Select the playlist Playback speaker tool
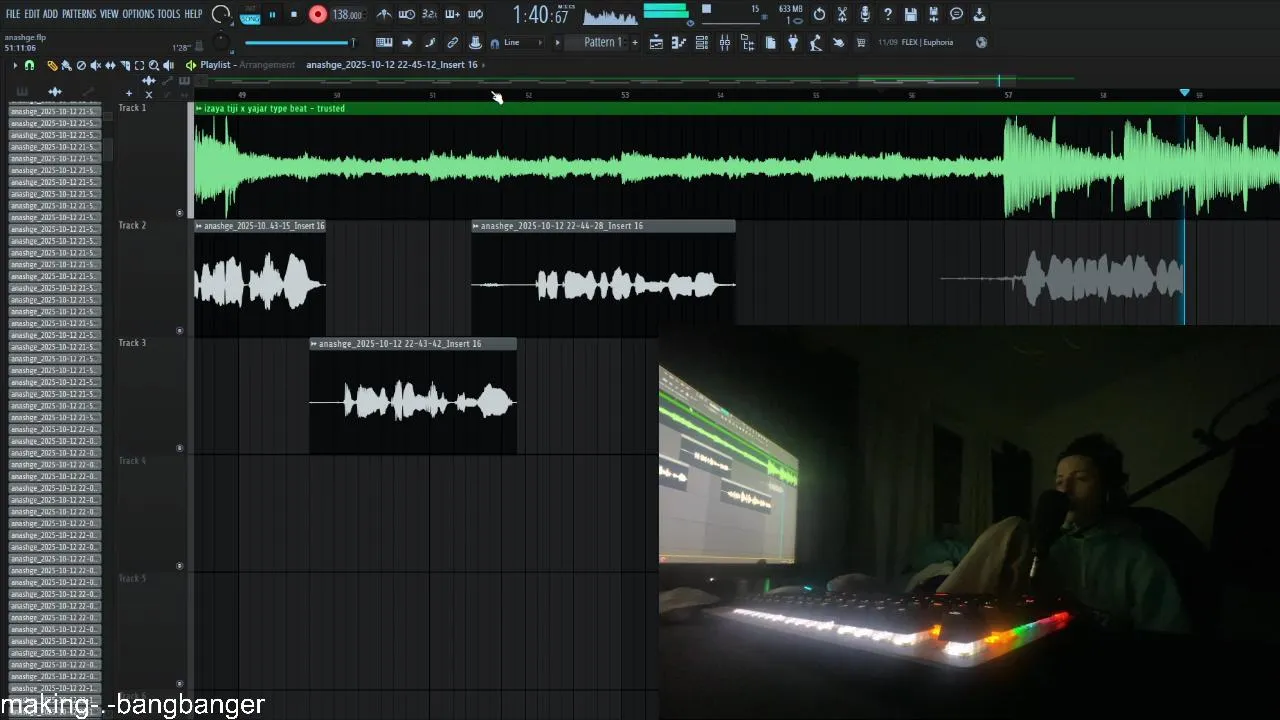Screen dimensions: 1280x720 click(168, 65)
